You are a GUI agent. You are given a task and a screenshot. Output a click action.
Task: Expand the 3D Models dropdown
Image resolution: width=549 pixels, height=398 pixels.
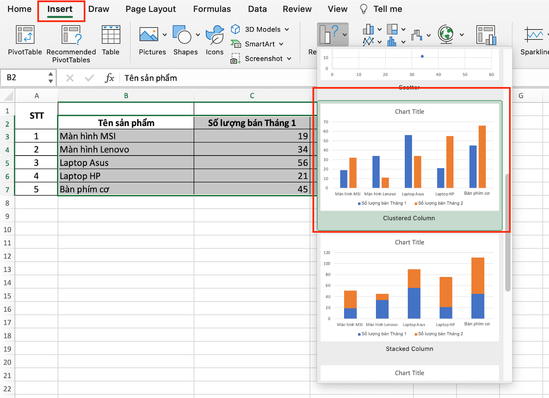click(287, 29)
